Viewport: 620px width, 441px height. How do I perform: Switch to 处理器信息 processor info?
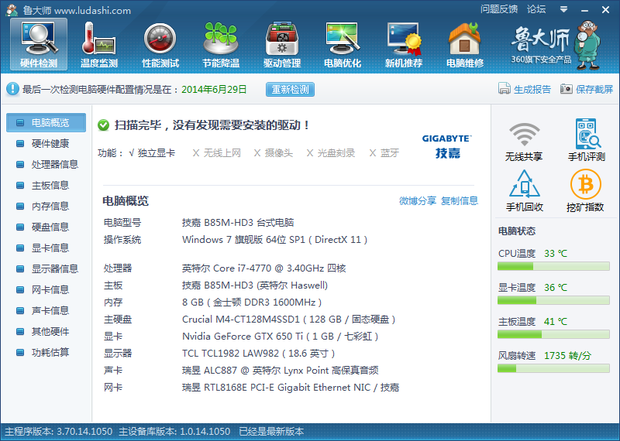[54, 164]
